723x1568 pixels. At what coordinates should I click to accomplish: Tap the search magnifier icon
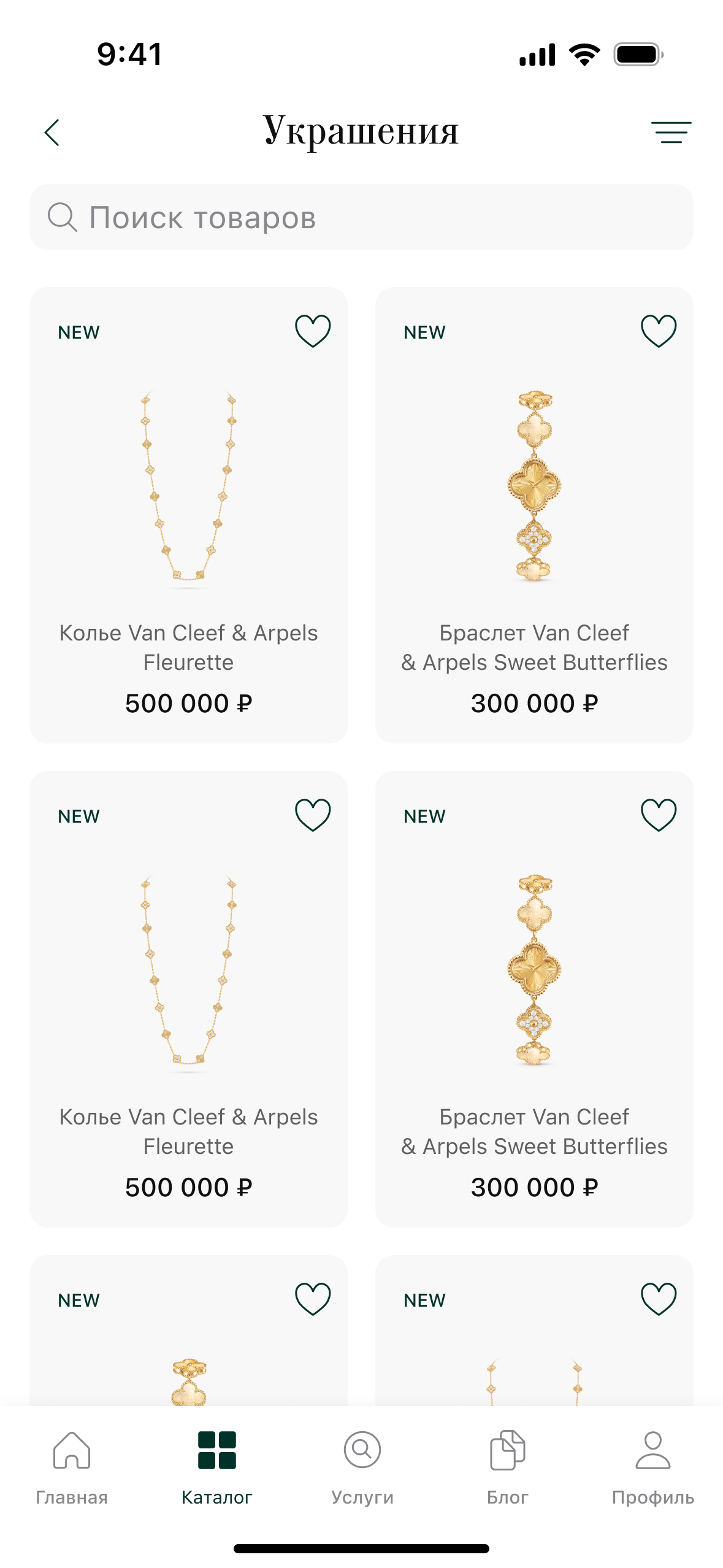(63, 217)
